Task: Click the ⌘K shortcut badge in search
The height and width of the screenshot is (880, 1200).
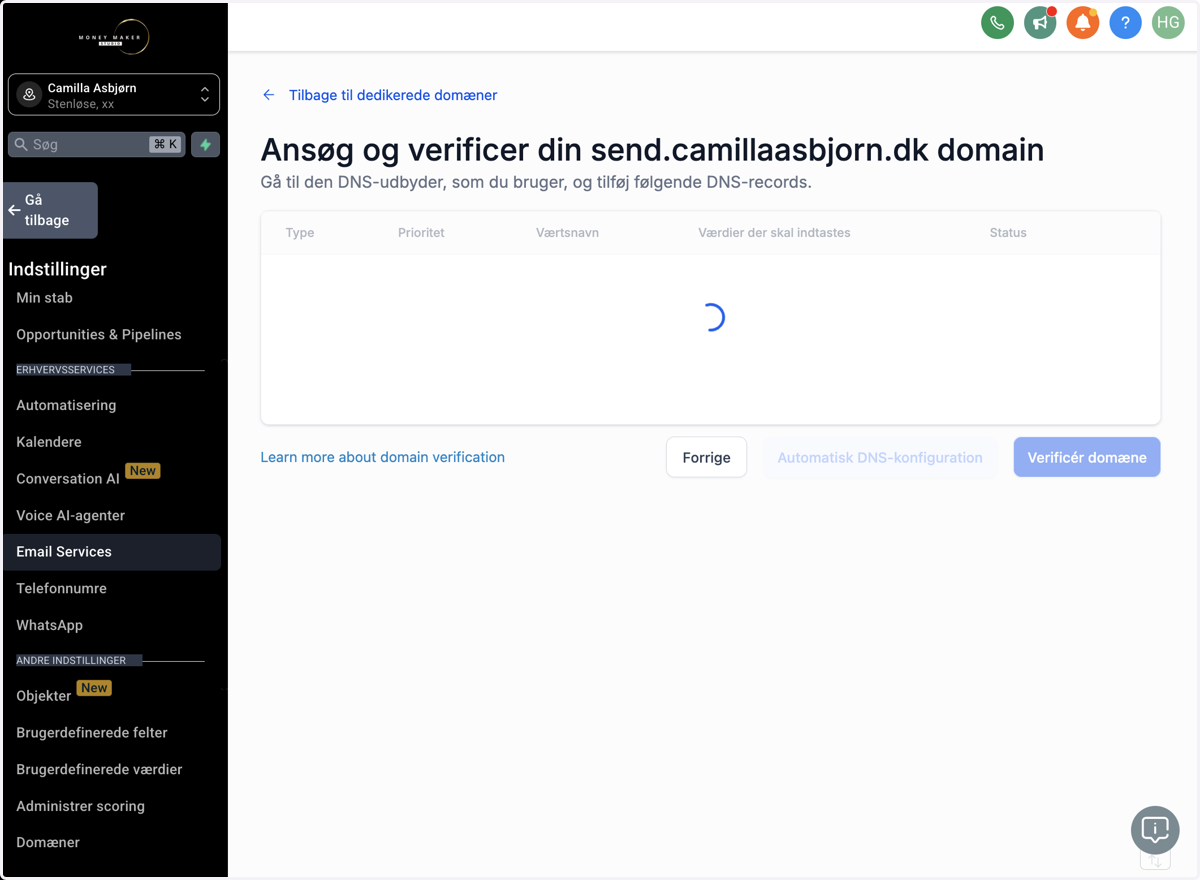Action: coord(165,144)
